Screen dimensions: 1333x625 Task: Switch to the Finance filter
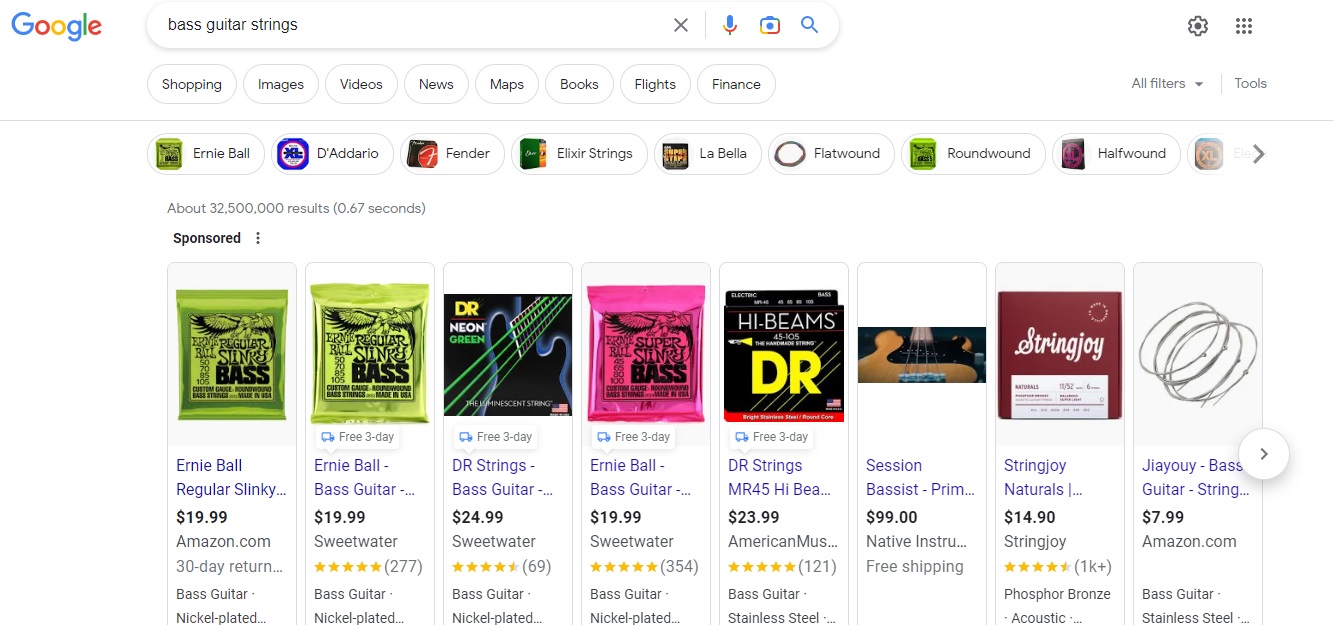pos(736,84)
